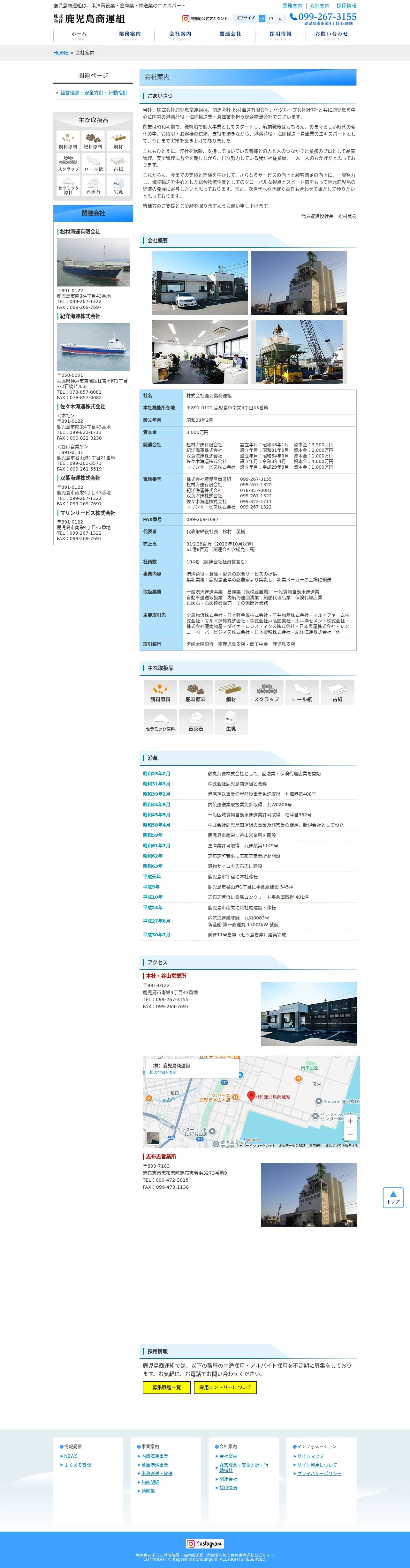The width and height of the screenshot is (410, 1568).
Task: Click the 募集職種一覧 yellow button
Action: (166, 1387)
